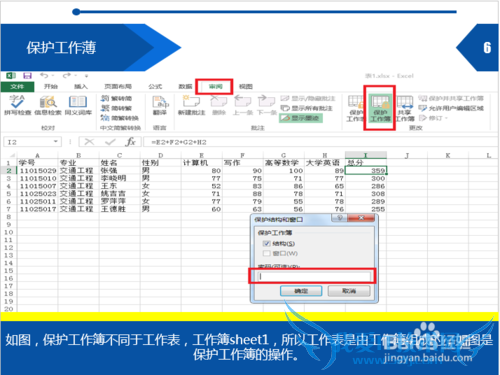The height and width of the screenshot is (375, 500).
Task: Open the Undo history dropdown arrow
Action: (x=53, y=76)
